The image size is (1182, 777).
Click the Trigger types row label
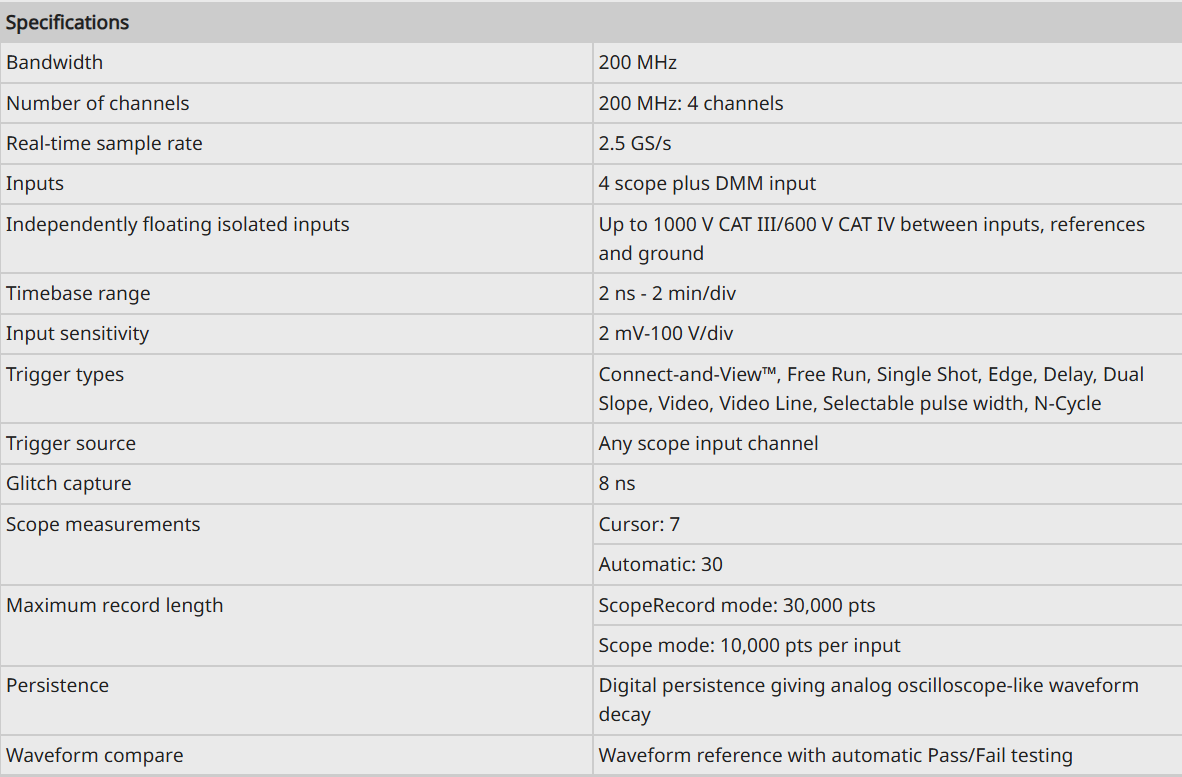pos(65,374)
